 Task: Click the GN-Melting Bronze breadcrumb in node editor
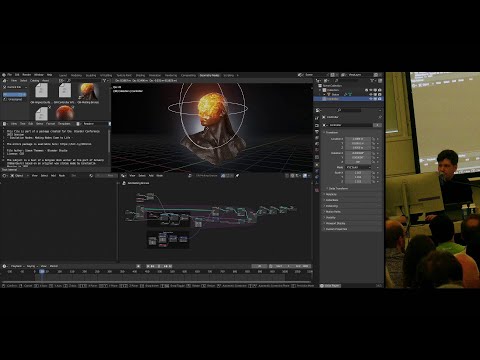pyautogui.click(x=139, y=183)
